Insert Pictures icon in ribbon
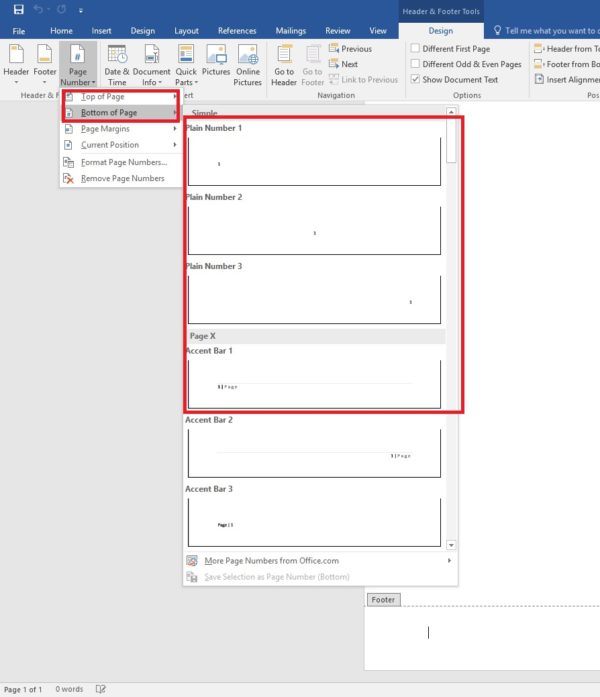Image resolution: width=600 pixels, height=697 pixels. (216, 63)
